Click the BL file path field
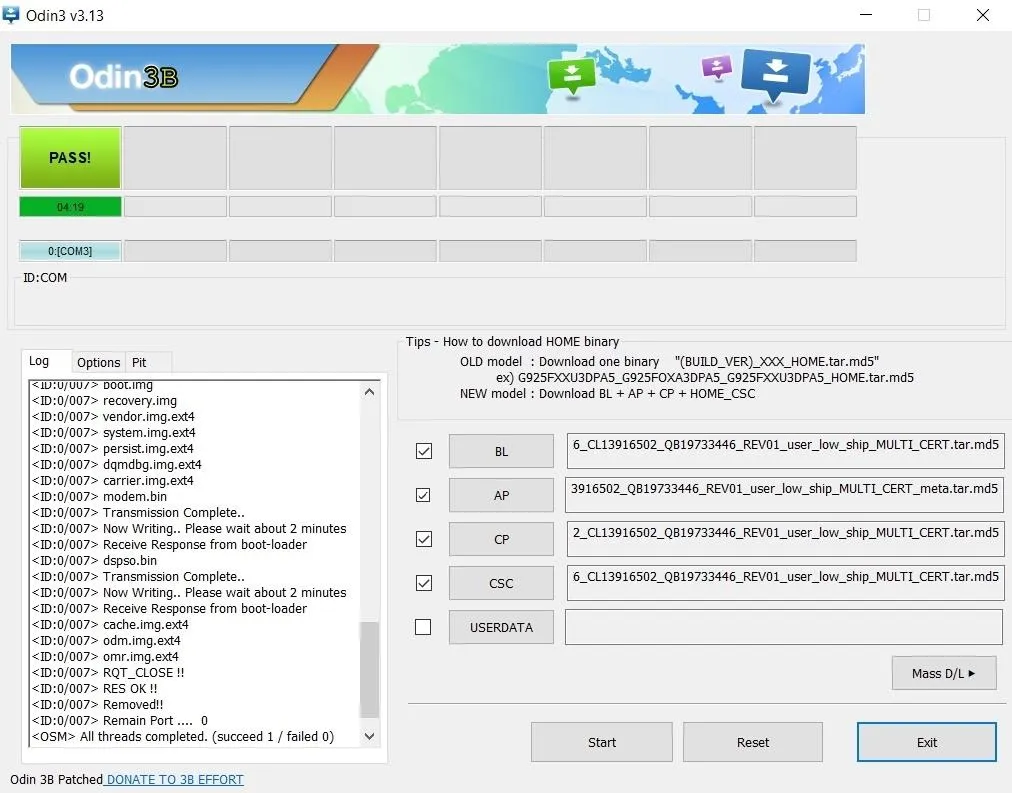This screenshot has width=1012, height=793. [785, 451]
